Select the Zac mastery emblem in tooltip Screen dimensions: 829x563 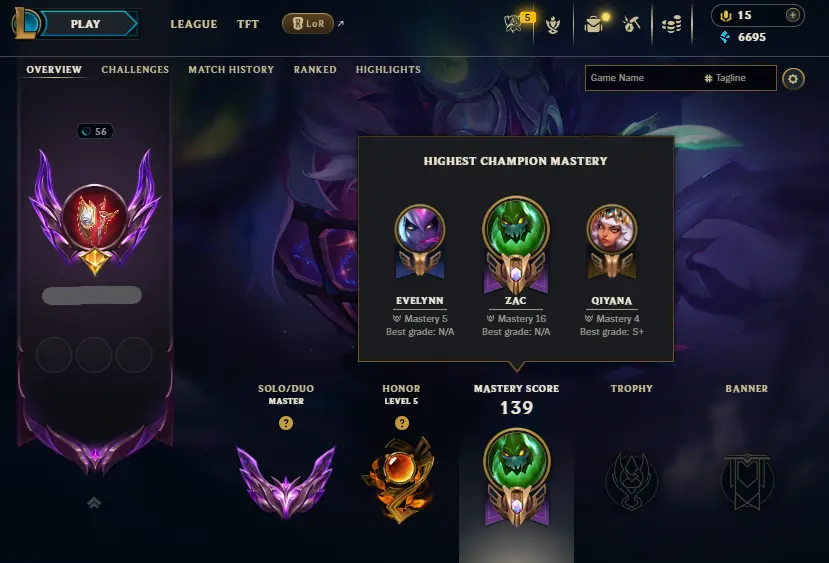[x=516, y=246]
